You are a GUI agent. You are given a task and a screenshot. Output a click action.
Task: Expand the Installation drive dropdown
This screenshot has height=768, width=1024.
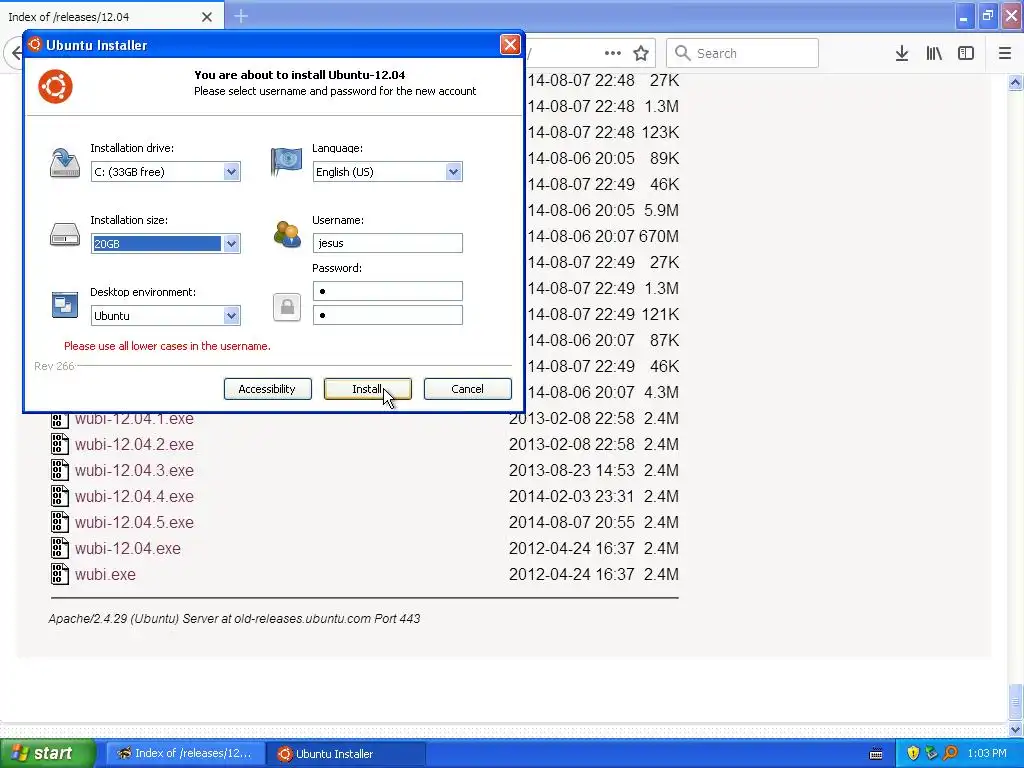pyautogui.click(x=231, y=172)
